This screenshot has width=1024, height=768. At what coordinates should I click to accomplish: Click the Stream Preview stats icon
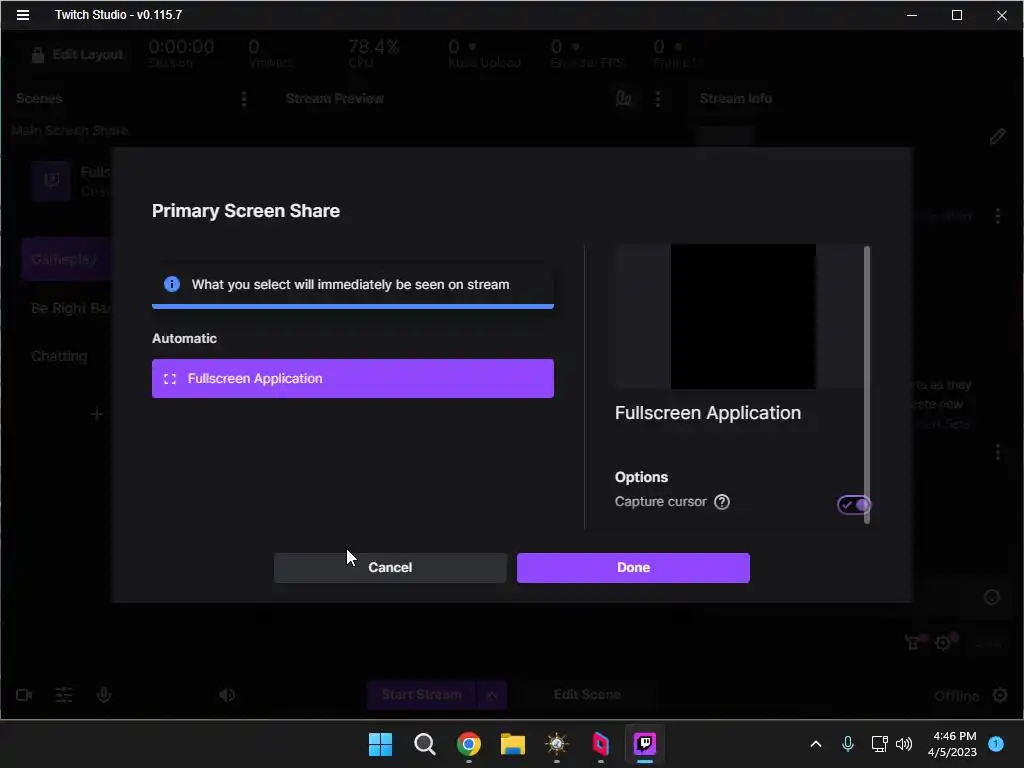(x=624, y=99)
